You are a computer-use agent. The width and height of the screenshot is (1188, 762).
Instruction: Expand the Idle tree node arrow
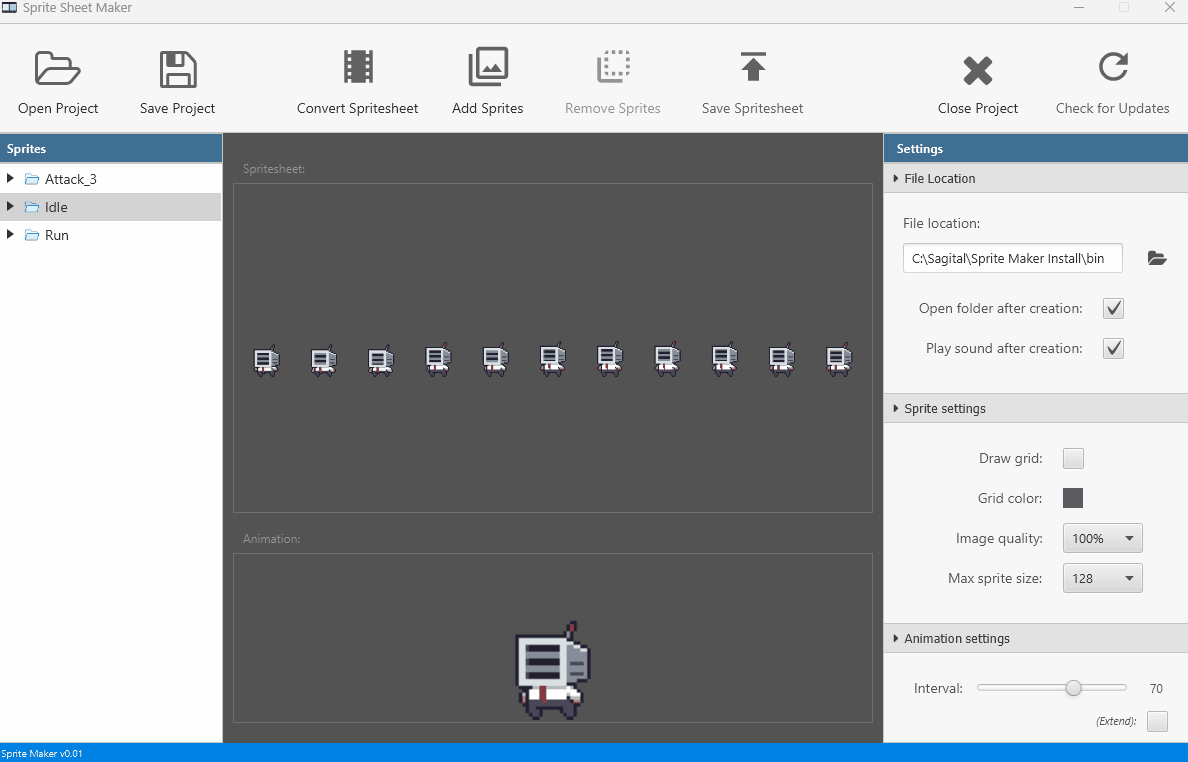10,206
